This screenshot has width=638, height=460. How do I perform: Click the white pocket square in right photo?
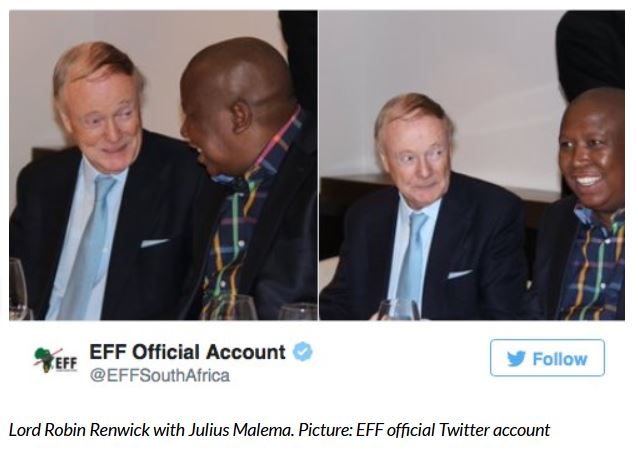460,274
